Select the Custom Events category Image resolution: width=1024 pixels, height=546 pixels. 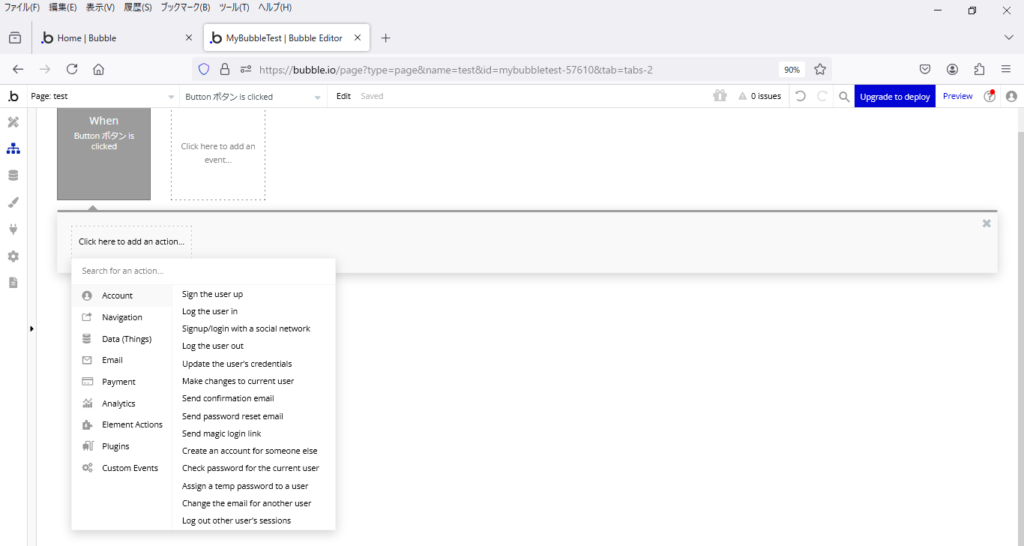[x=121, y=468]
